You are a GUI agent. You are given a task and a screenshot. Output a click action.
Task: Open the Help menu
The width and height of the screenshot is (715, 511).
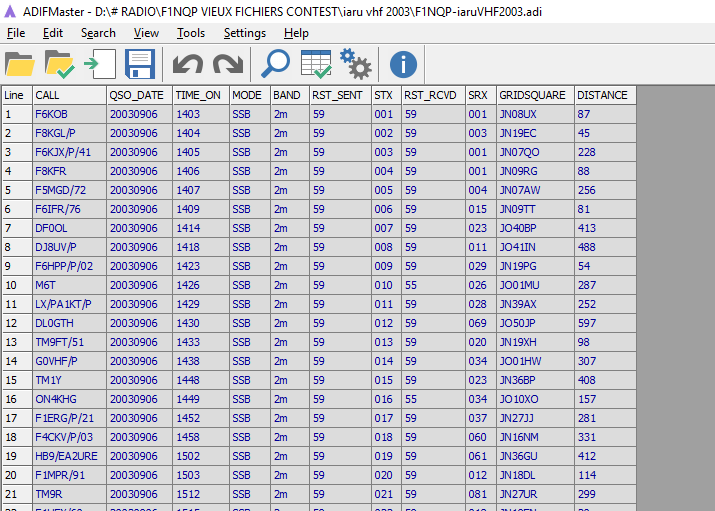point(296,33)
